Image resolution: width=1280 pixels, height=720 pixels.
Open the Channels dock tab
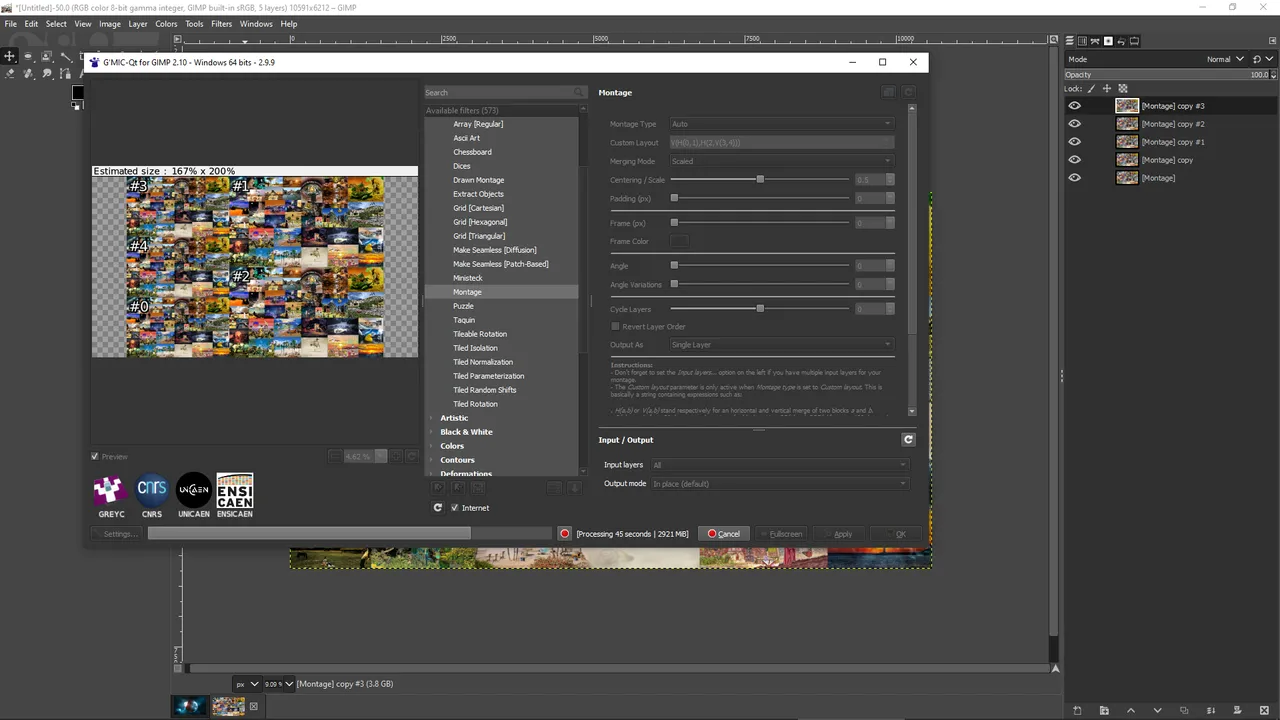point(1082,41)
